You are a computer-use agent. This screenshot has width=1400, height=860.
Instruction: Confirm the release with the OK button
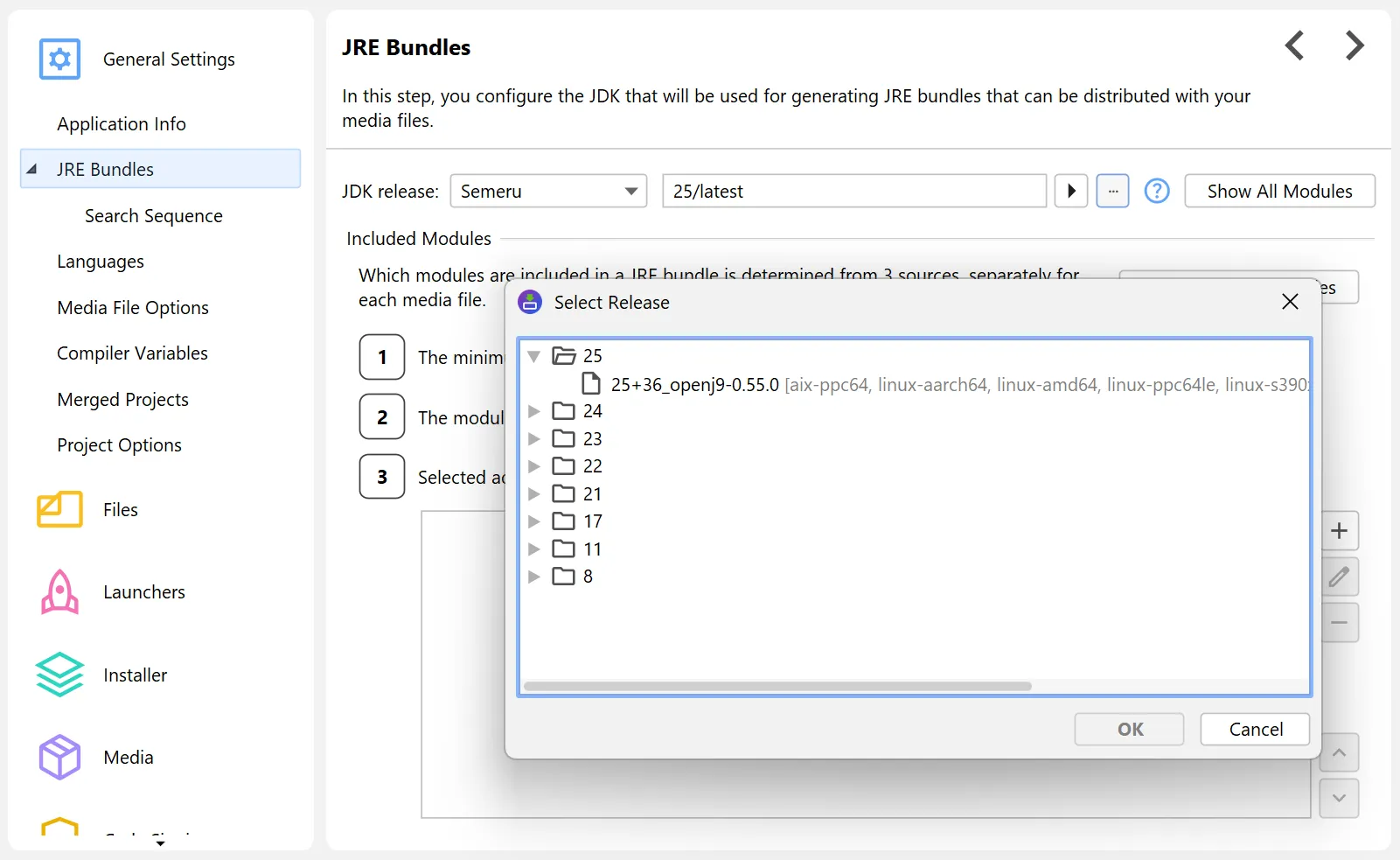(1128, 729)
